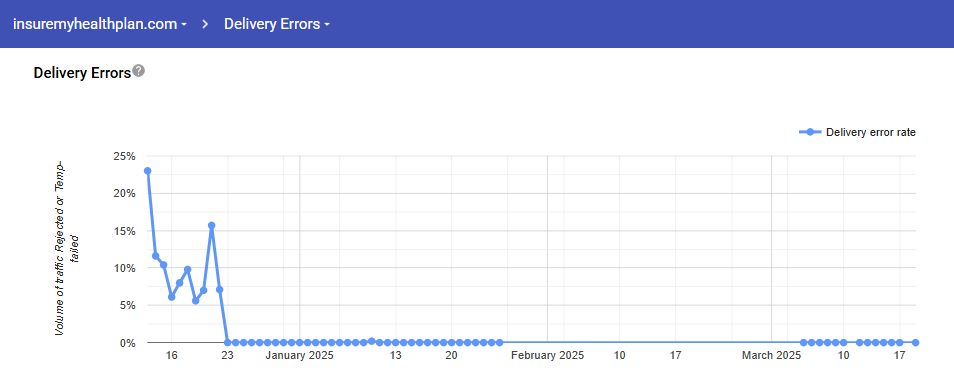954x390 pixels.
Task: Open the insuremyhealthplan.com domain dropdown
Action: coord(100,24)
